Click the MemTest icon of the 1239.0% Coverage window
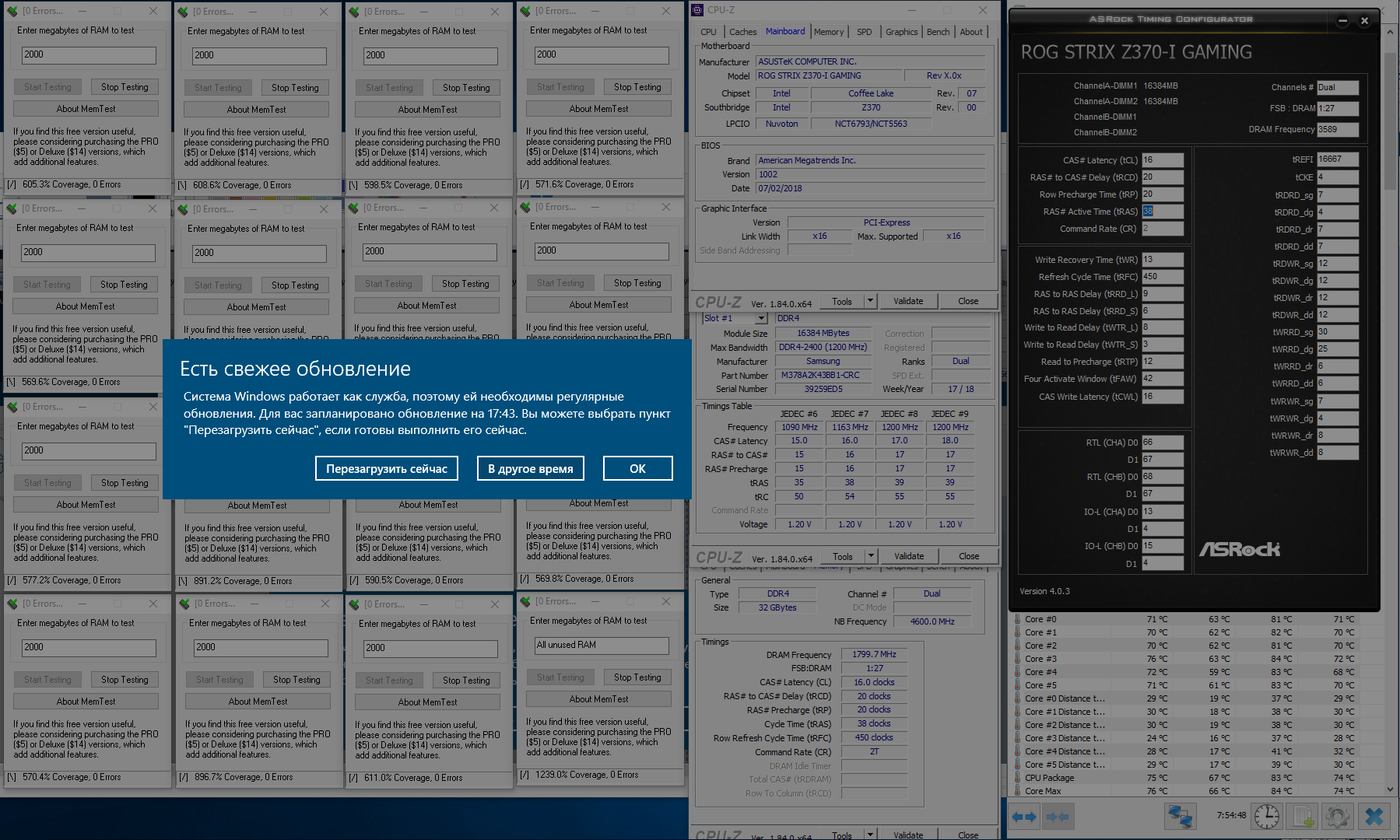Image resolution: width=1400 pixels, height=840 pixels. click(x=525, y=601)
